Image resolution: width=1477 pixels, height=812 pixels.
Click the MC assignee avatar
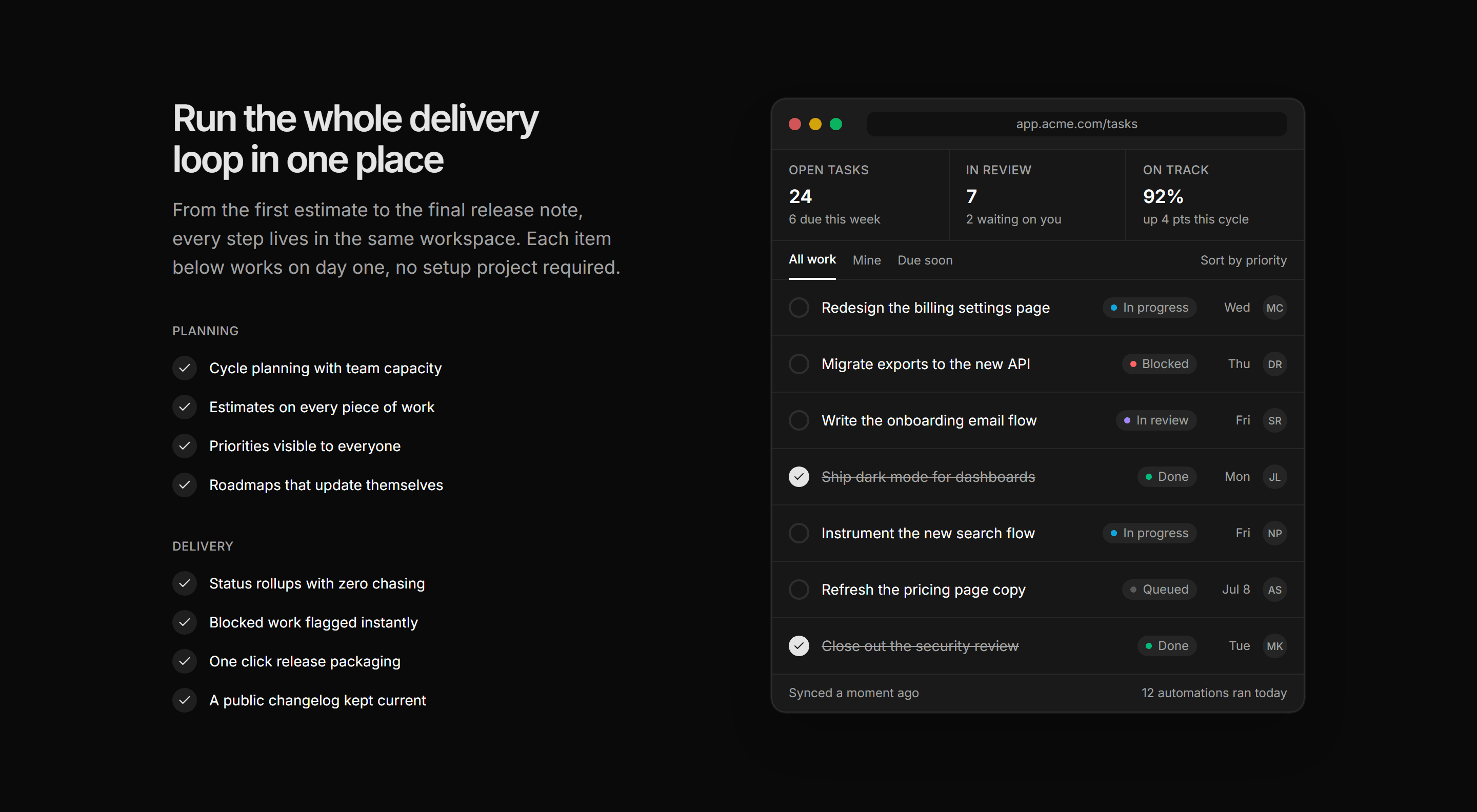1274,308
